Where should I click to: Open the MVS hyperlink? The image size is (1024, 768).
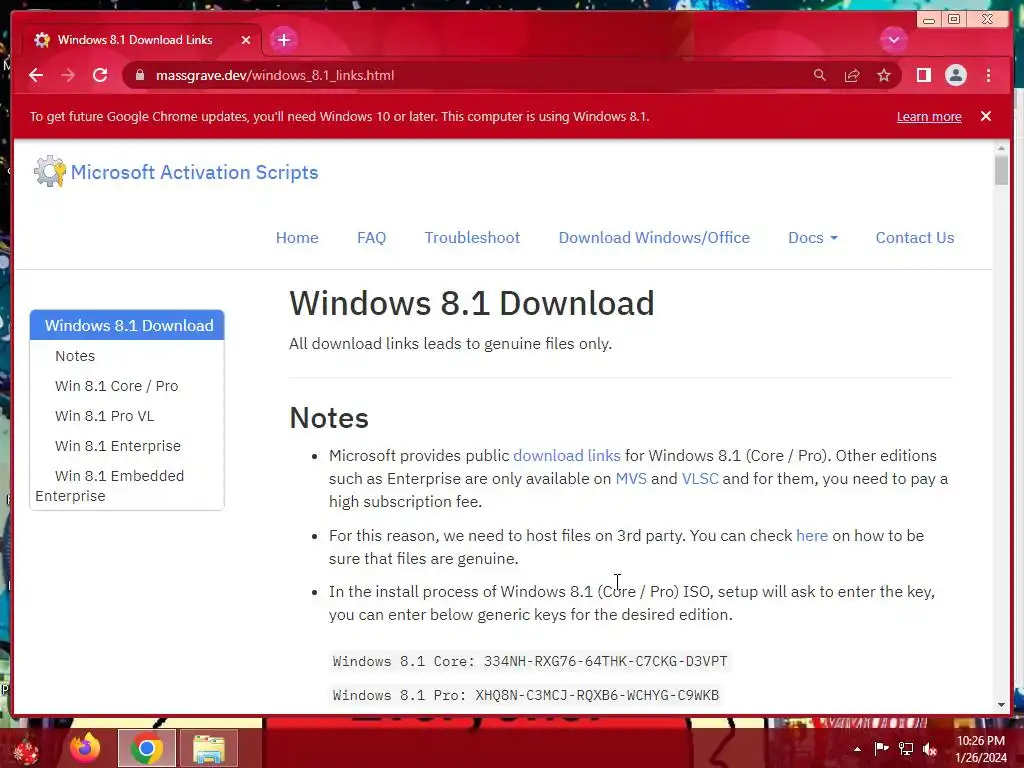tap(631, 479)
